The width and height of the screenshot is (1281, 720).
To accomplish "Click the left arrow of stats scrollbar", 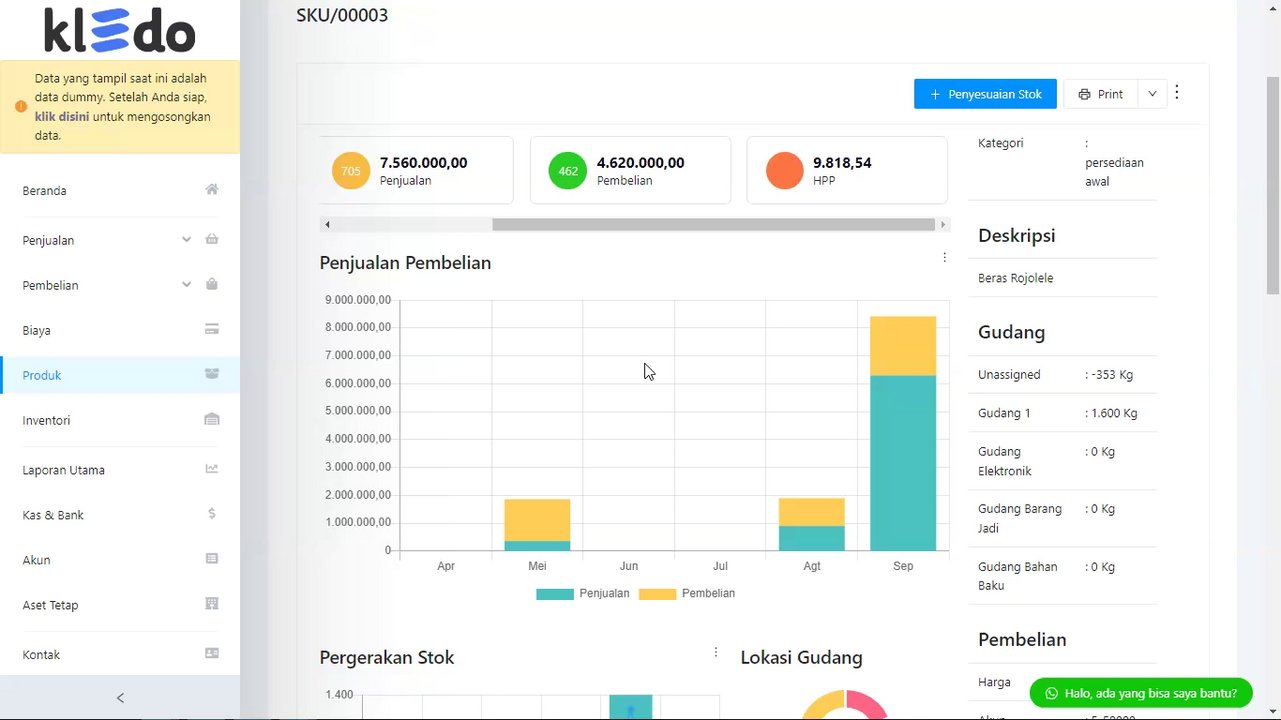I will (x=327, y=225).
